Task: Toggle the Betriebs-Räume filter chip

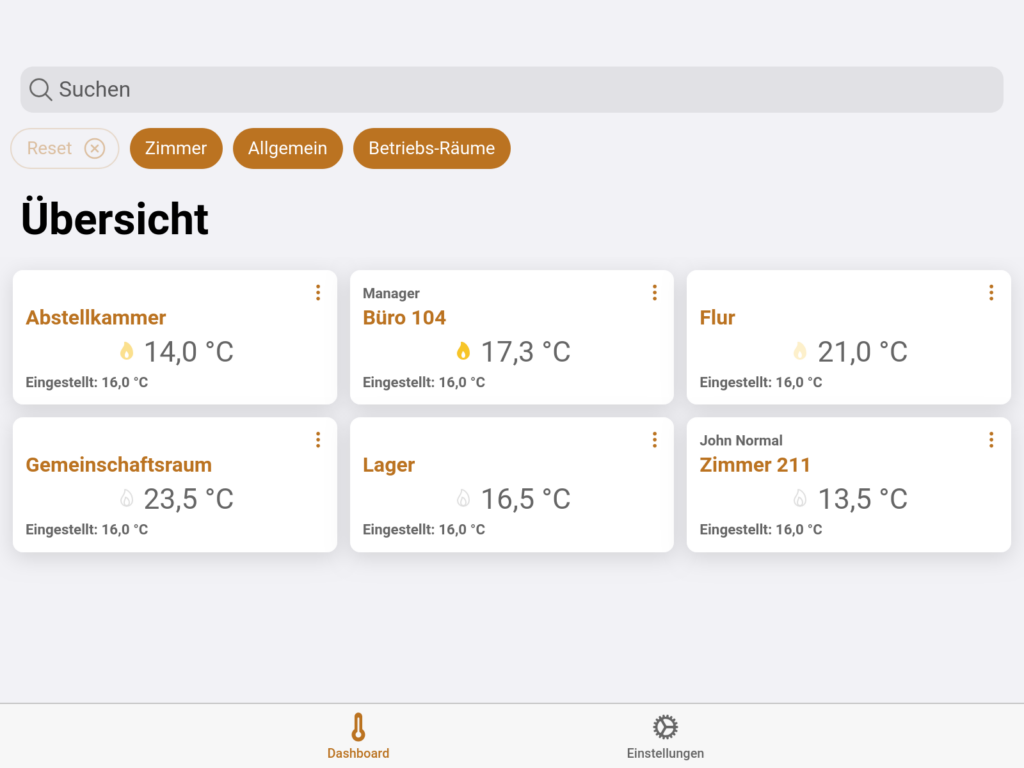Action: point(431,148)
